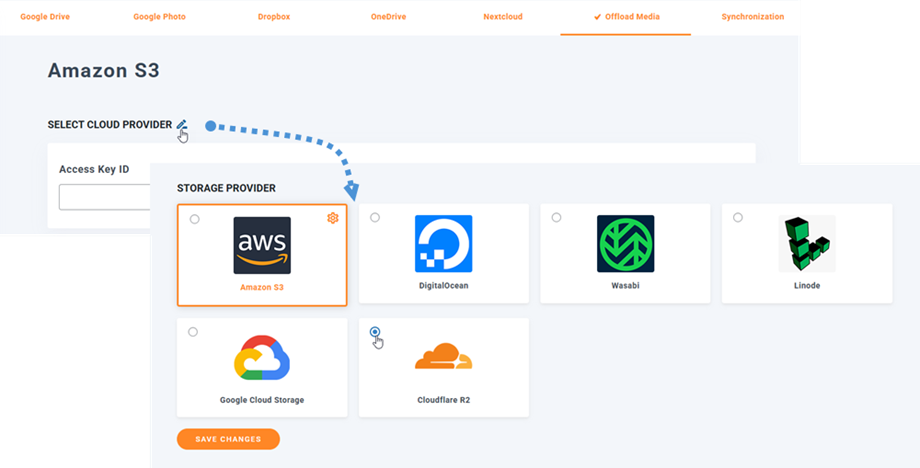This screenshot has width=920, height=468.
Task: Click the Google Cloud Storage logo
Action: tap(262, 358)
